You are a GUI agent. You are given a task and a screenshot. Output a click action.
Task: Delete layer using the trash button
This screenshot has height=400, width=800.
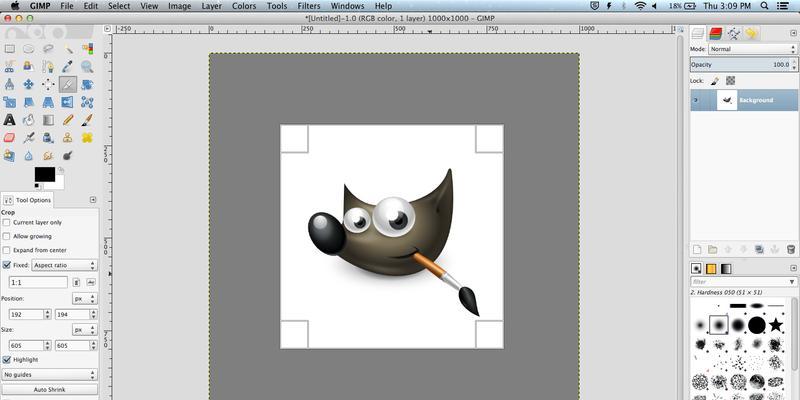791,249
